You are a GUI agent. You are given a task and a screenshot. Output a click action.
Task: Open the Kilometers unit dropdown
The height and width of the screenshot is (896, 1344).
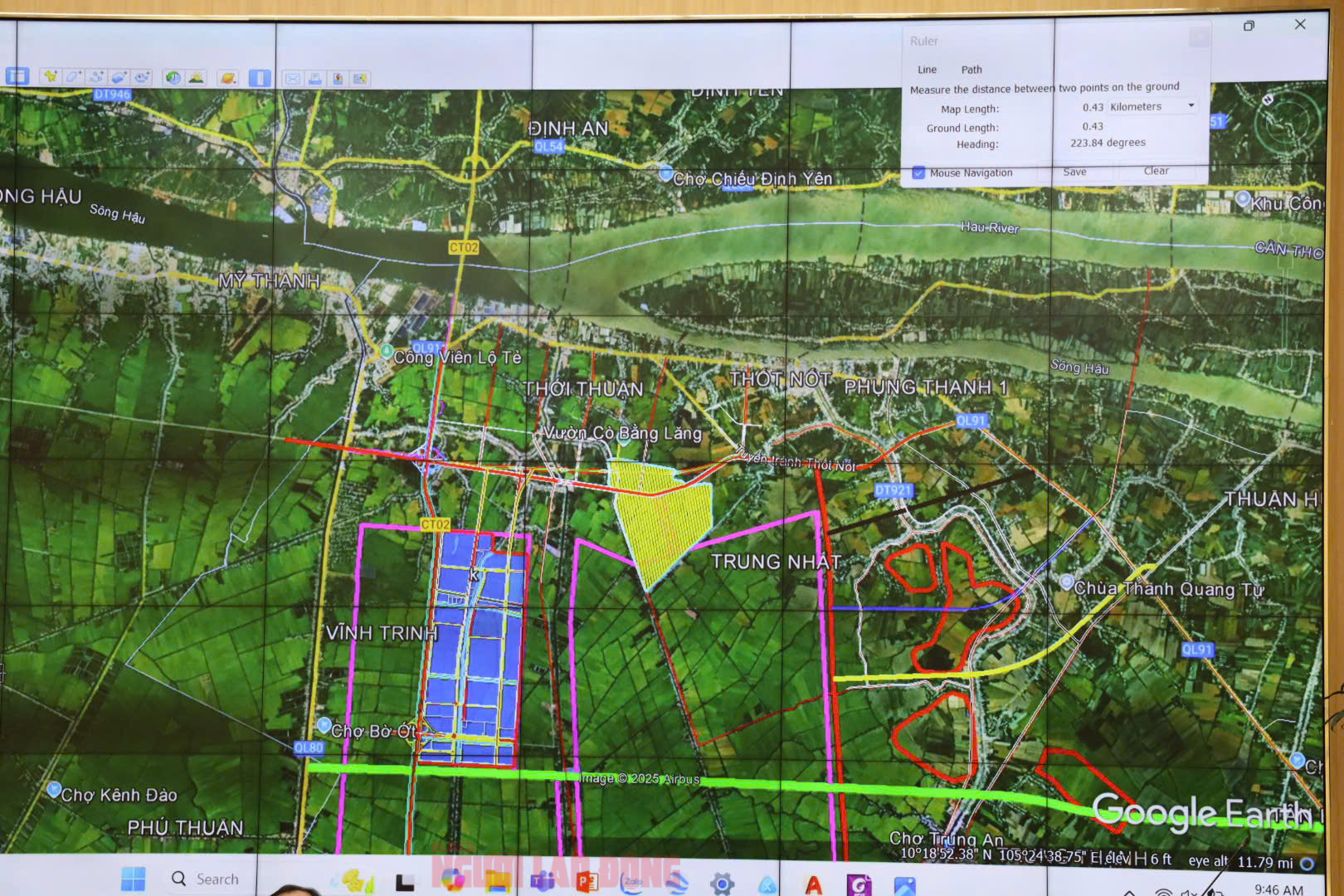(1152, 106)
